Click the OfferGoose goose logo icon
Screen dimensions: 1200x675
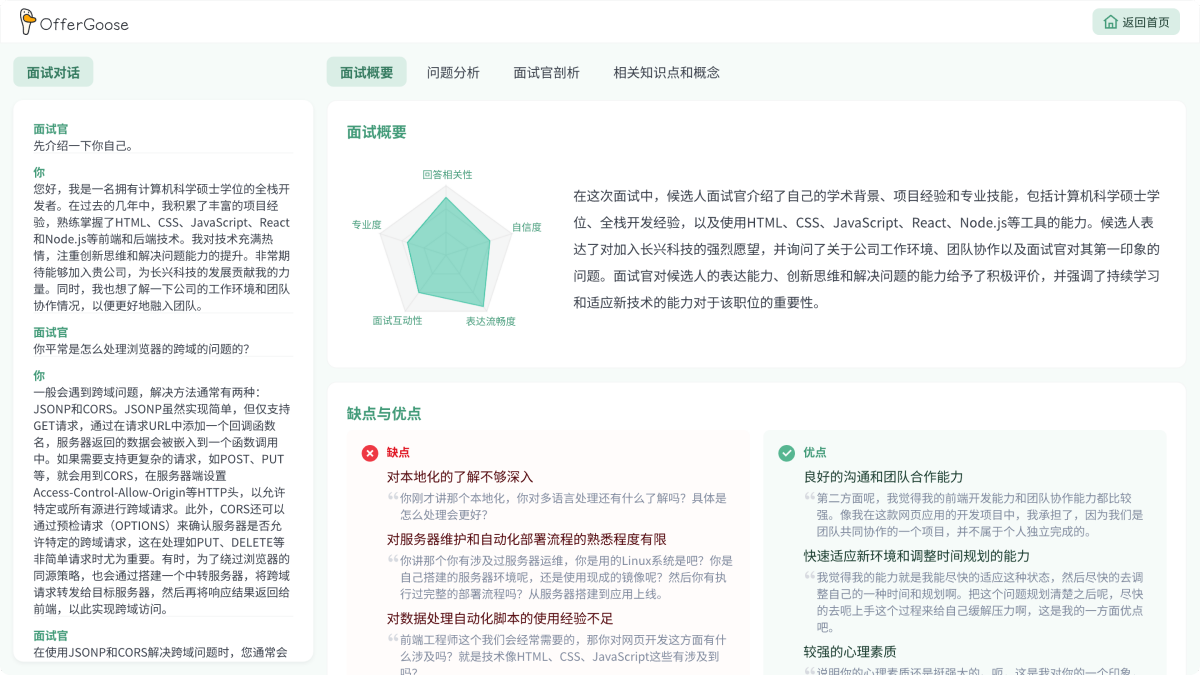[27, 21]
